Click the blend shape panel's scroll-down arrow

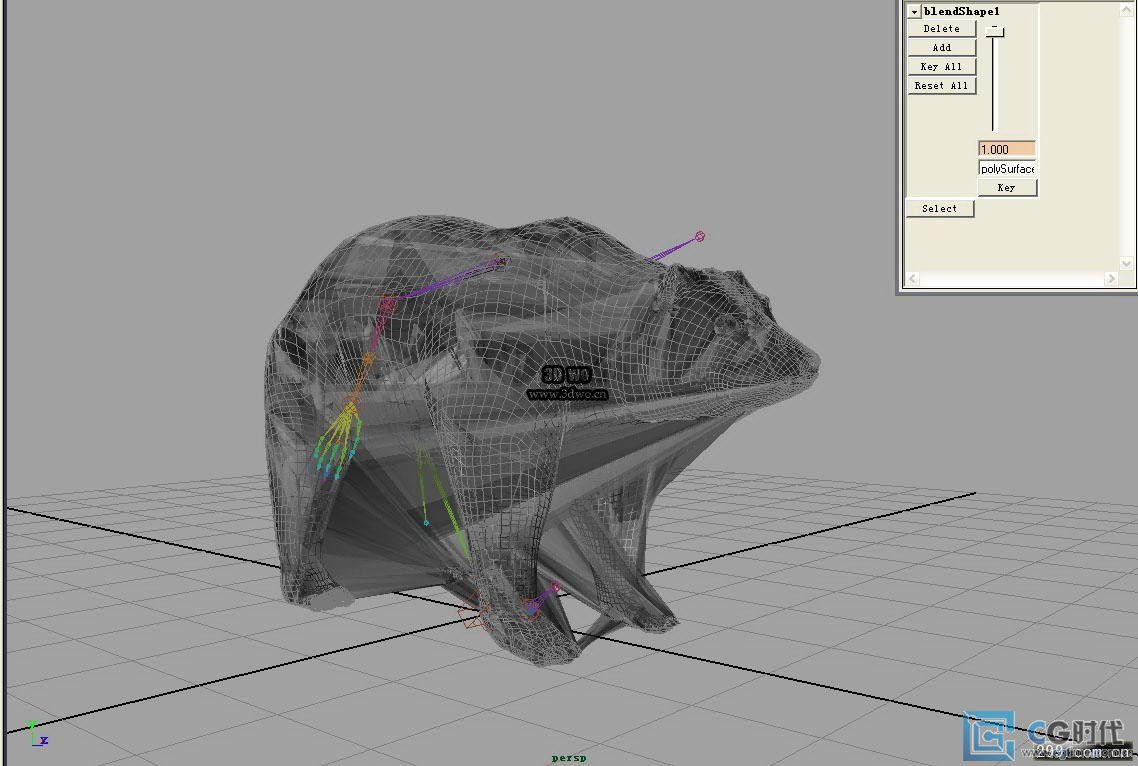[x=1126, y=264]
